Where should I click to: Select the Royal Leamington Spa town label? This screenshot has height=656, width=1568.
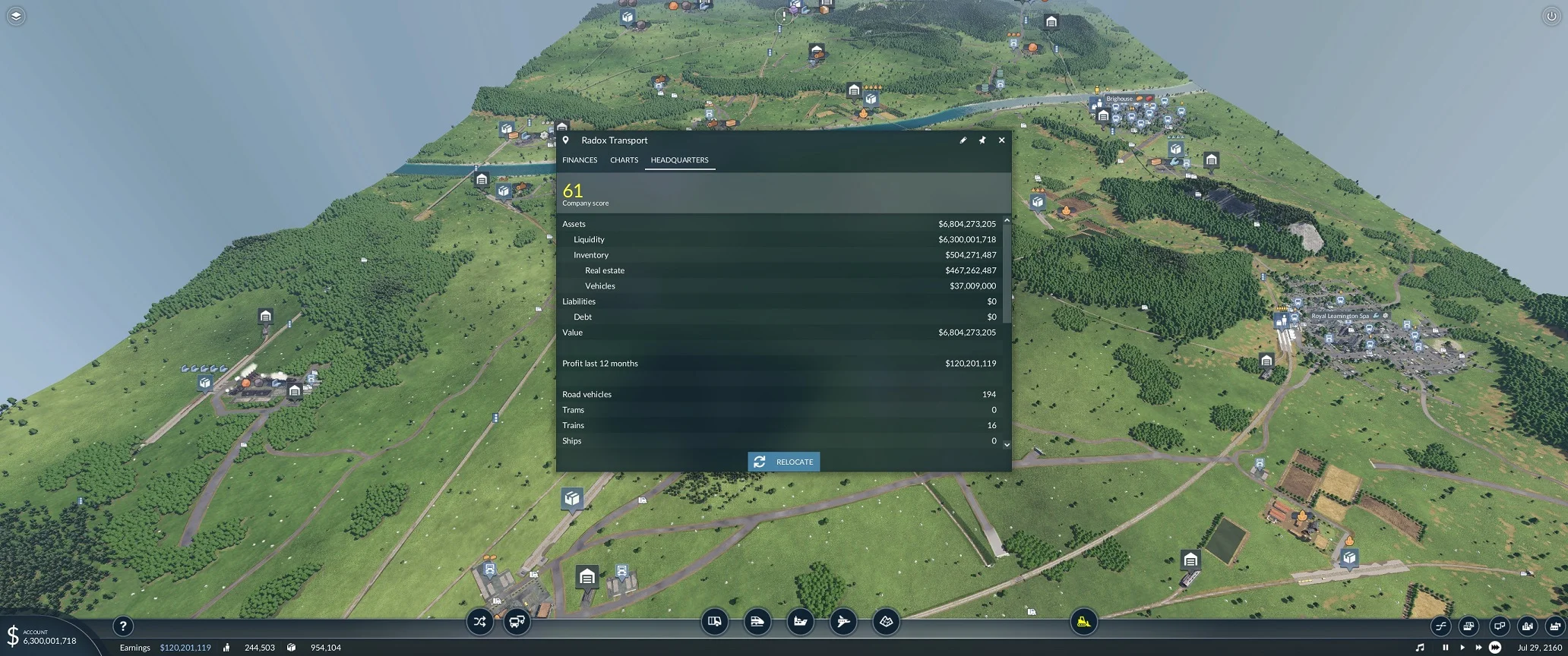click(1340, 316)
